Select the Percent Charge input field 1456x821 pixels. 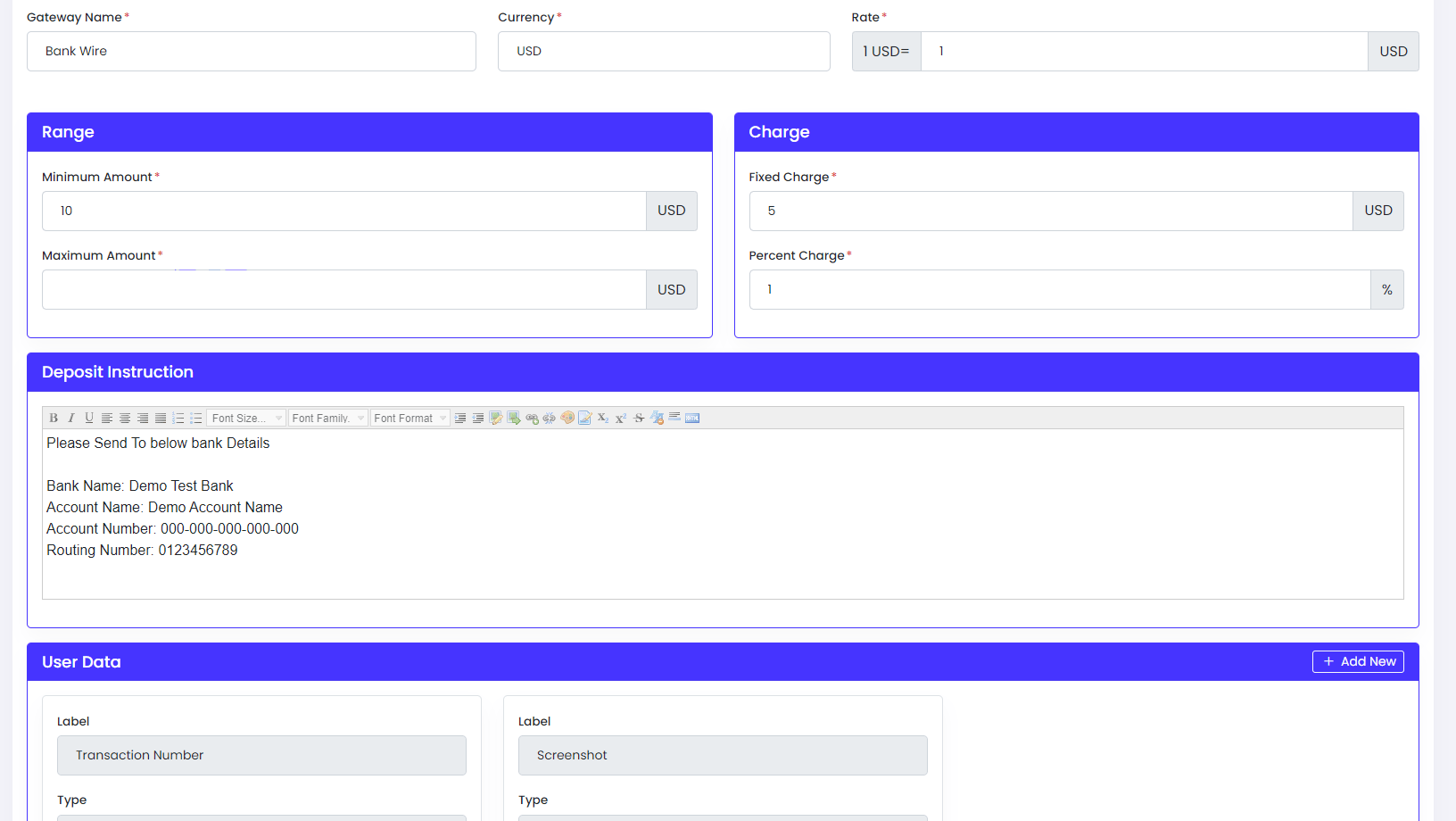[x=1059, y=290]
